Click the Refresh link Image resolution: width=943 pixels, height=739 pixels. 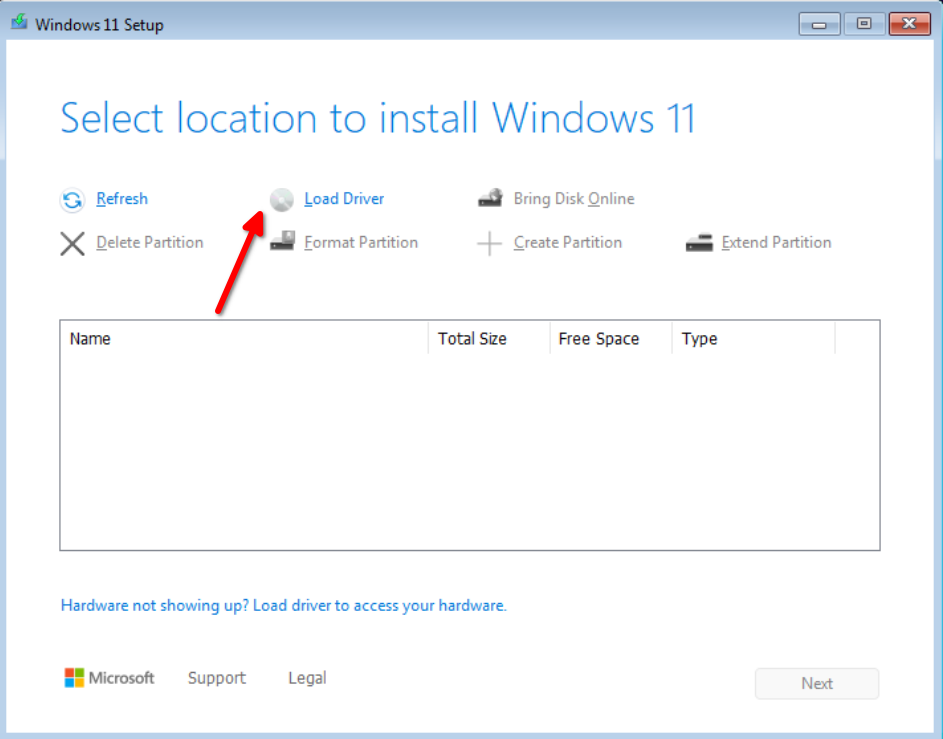[122, 199]
